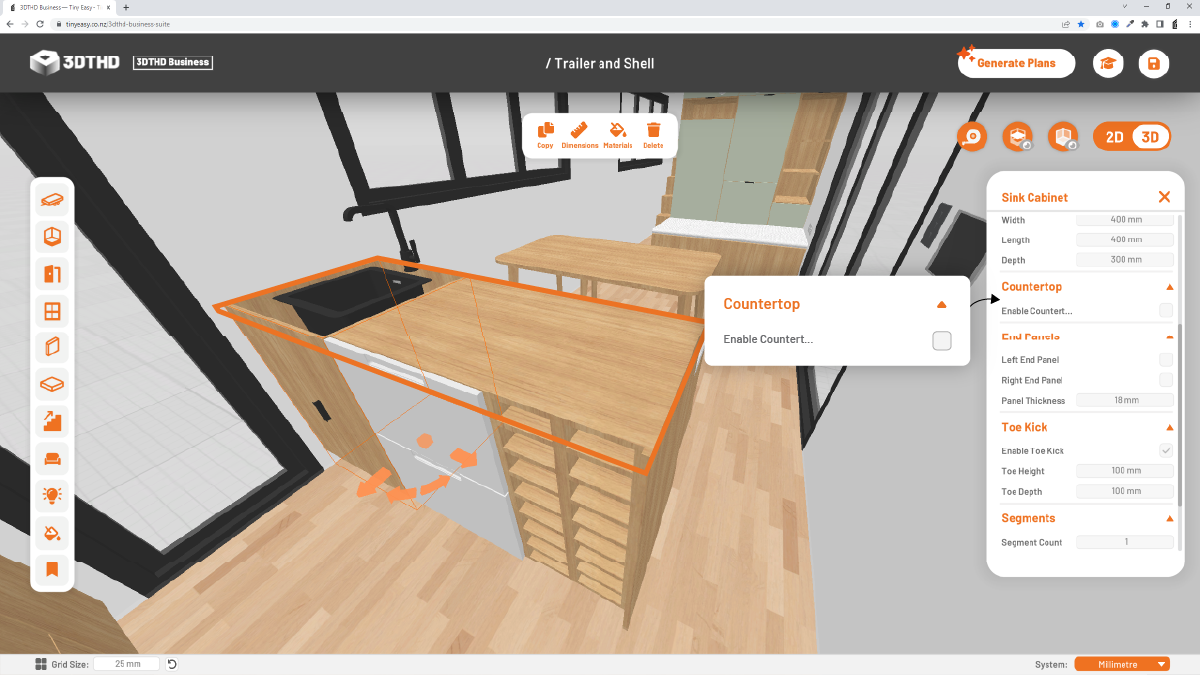This screenshot has height=675, width=1200.
Task: Click the grid icon beside Grid Size
Action: 41,664
